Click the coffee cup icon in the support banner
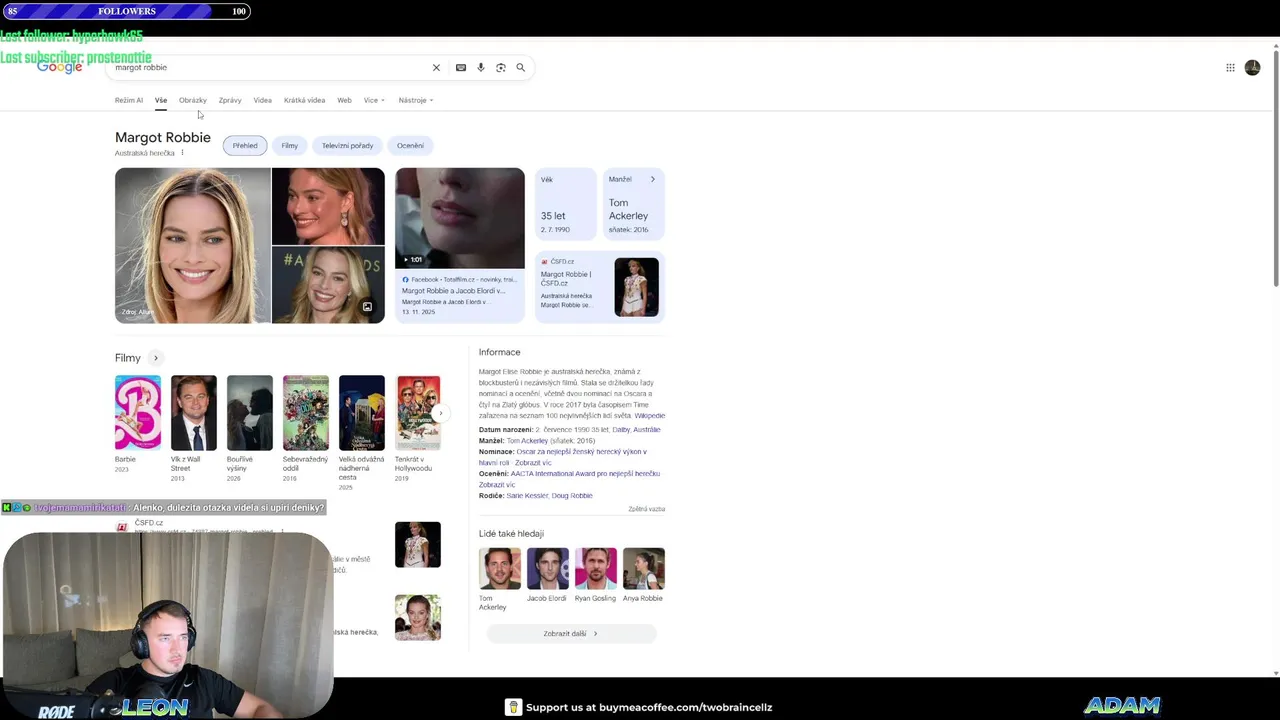This screenshot has height=720, width=1280. pyautogui.click(x=513, y=707)
